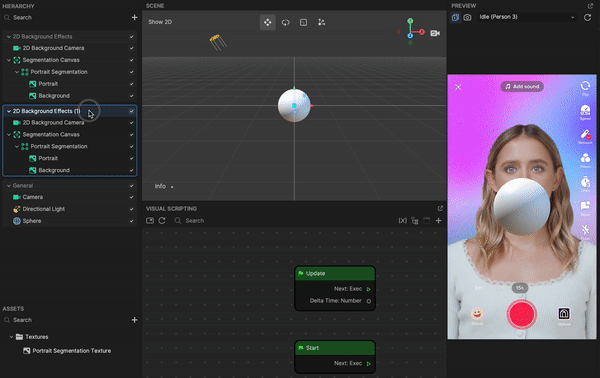Image resolution: width=600 pixels, height=378 pixels.
Task: Click Delta Time: Number output port
Action: 368,301
